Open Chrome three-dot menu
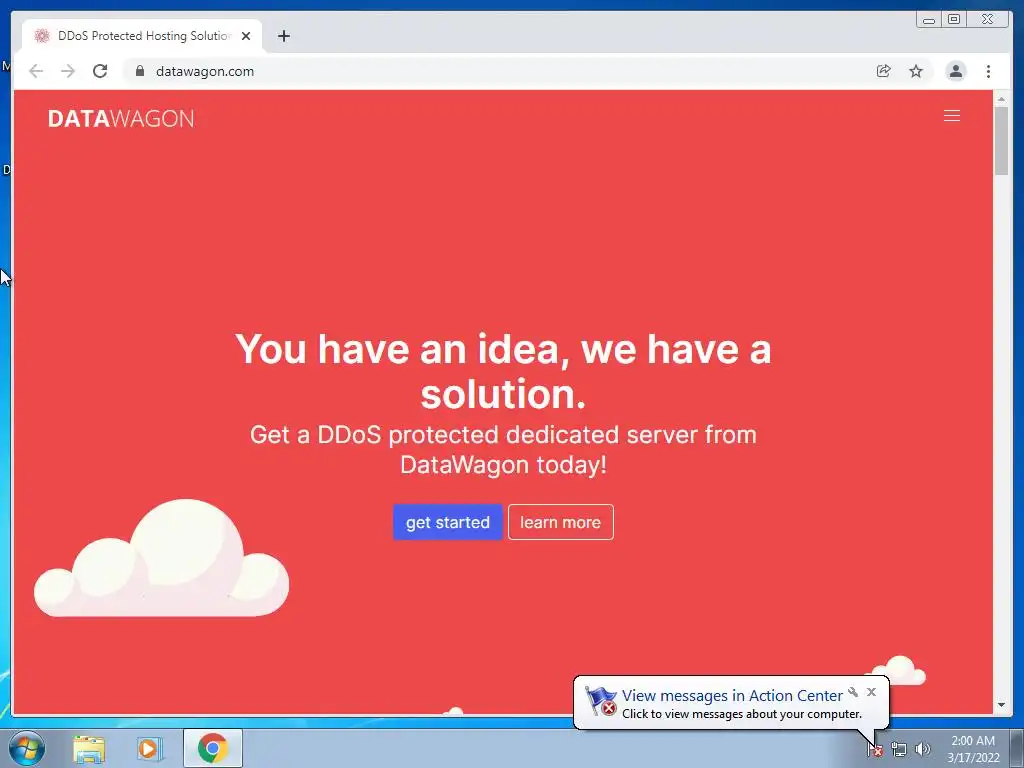The height and width of the screenshot is (768, 1024). 989,71
